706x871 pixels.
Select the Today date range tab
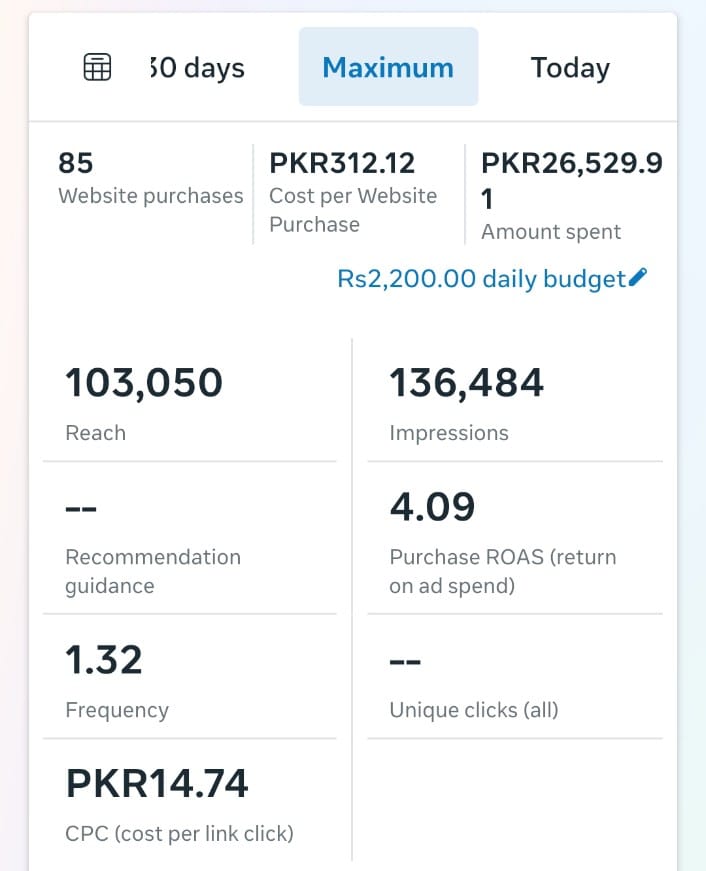570,68
